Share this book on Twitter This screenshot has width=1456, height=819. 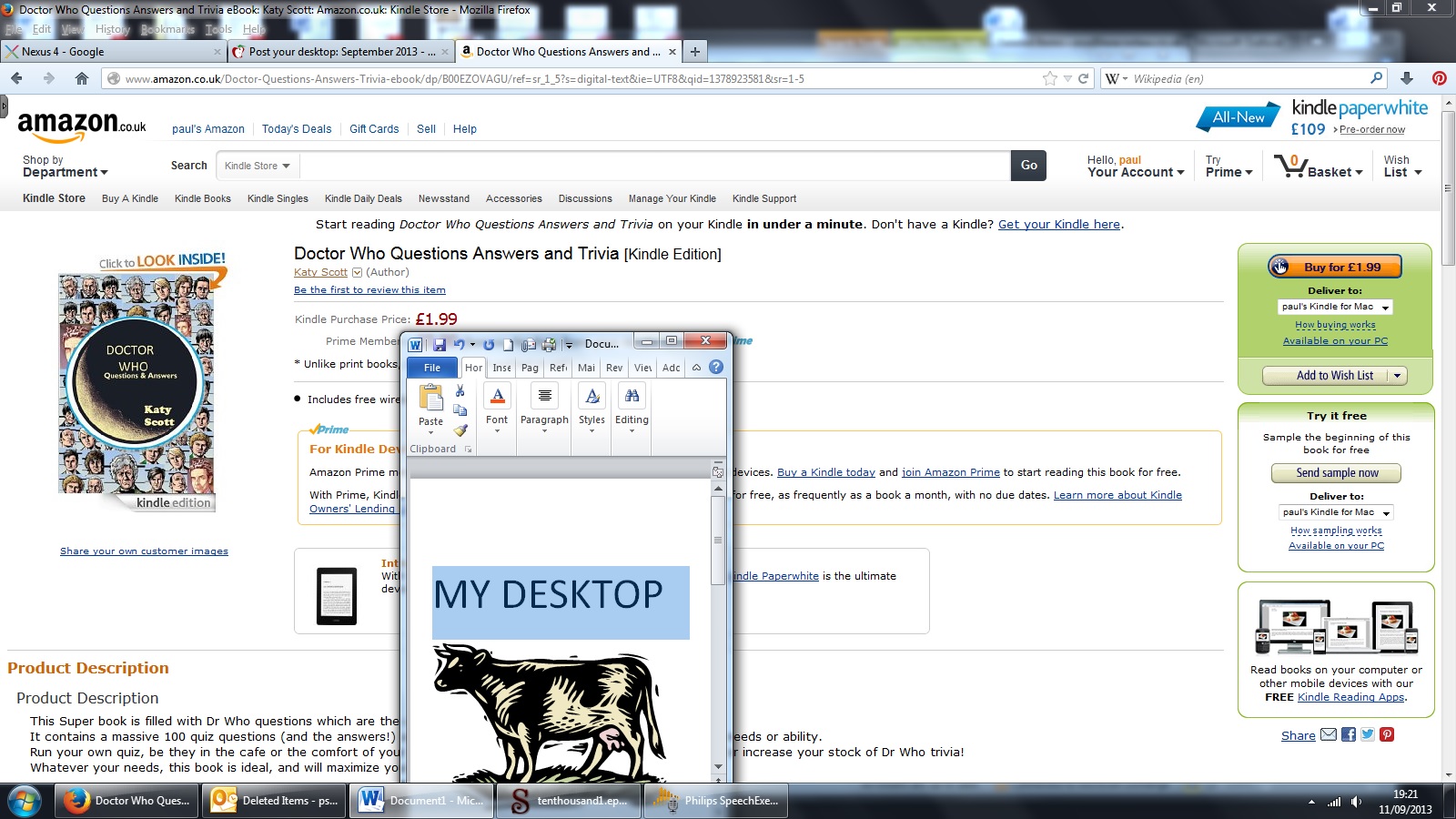point(1368,734)
